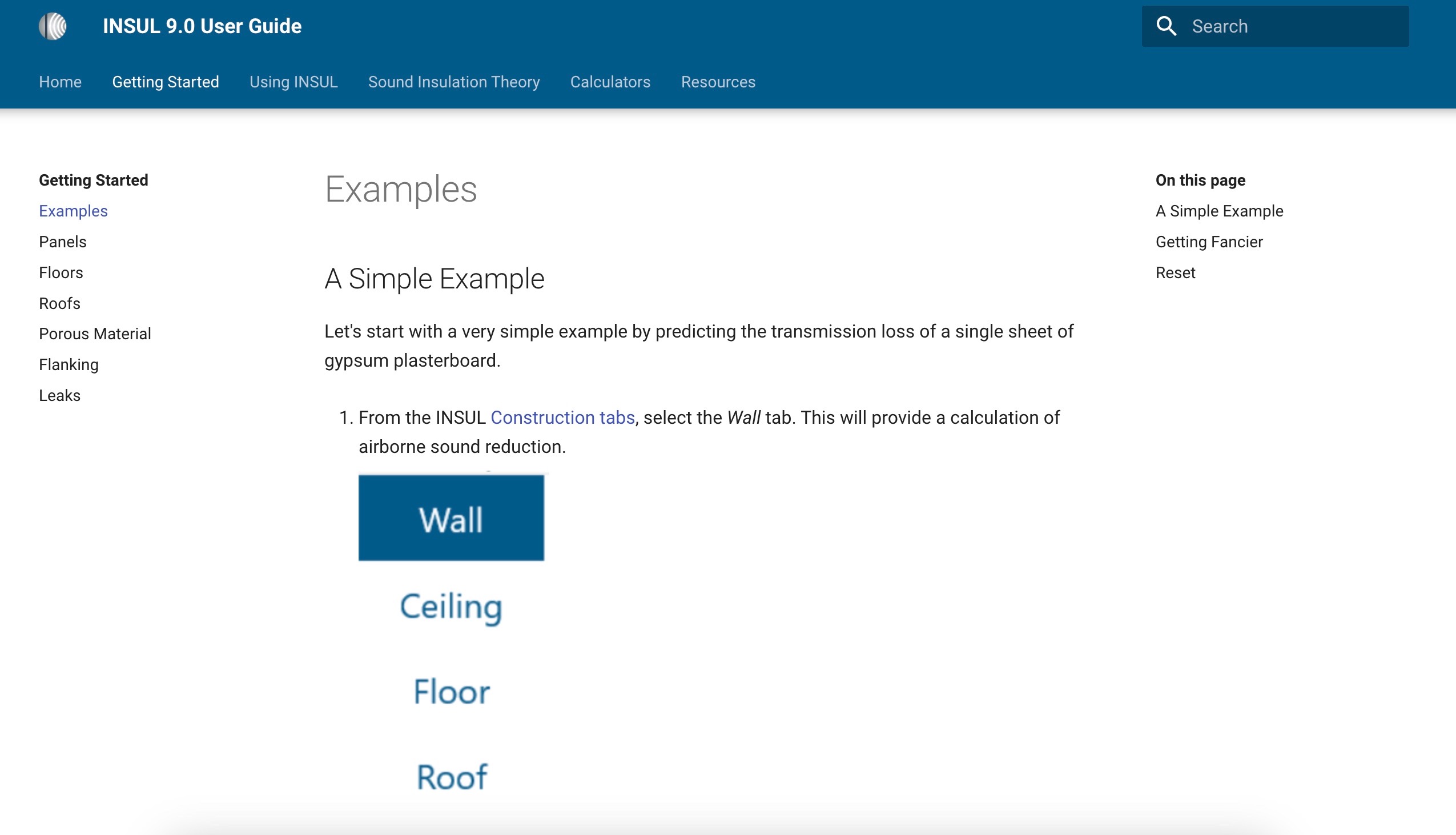Click the Search icon in the header
The width and height of the screenshot is (1456, 835).
pos(1167,26)
